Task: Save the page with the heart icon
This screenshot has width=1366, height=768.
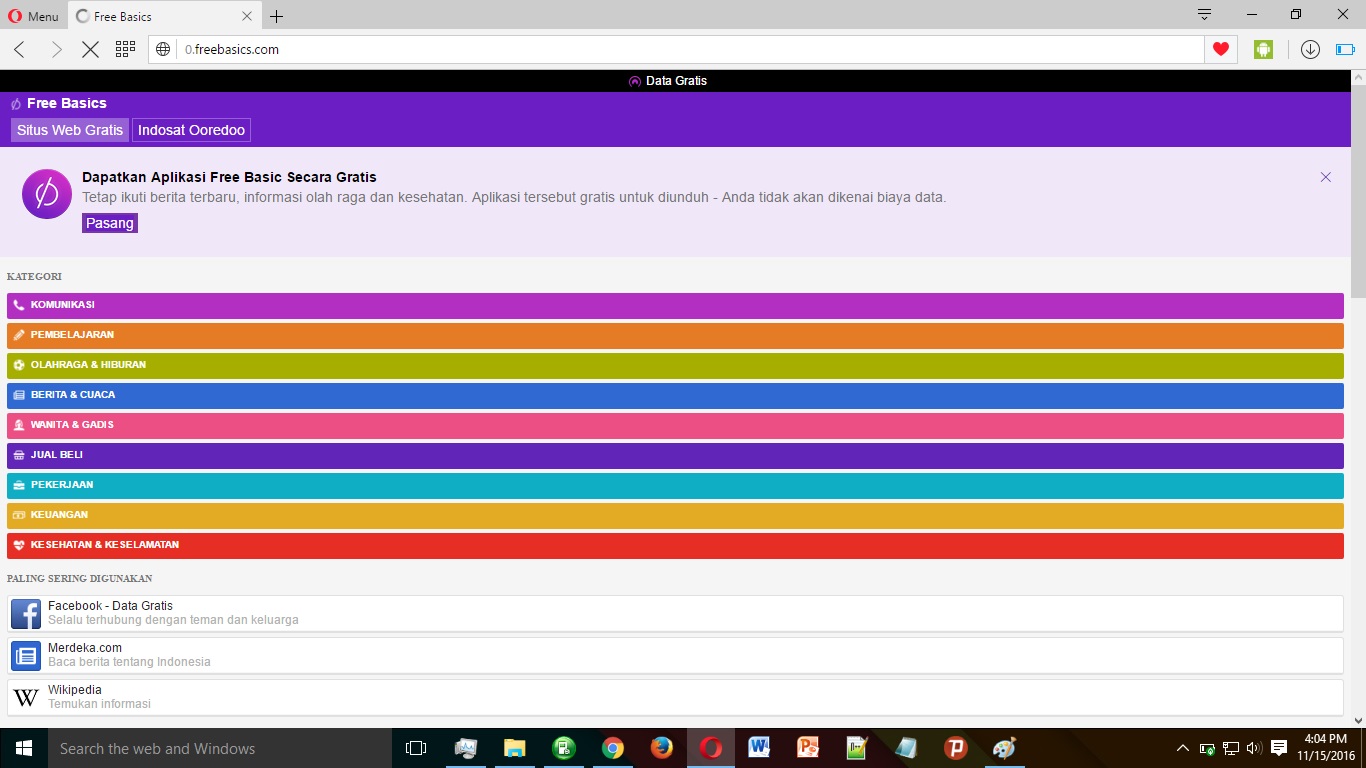Action: point(1221,48)
